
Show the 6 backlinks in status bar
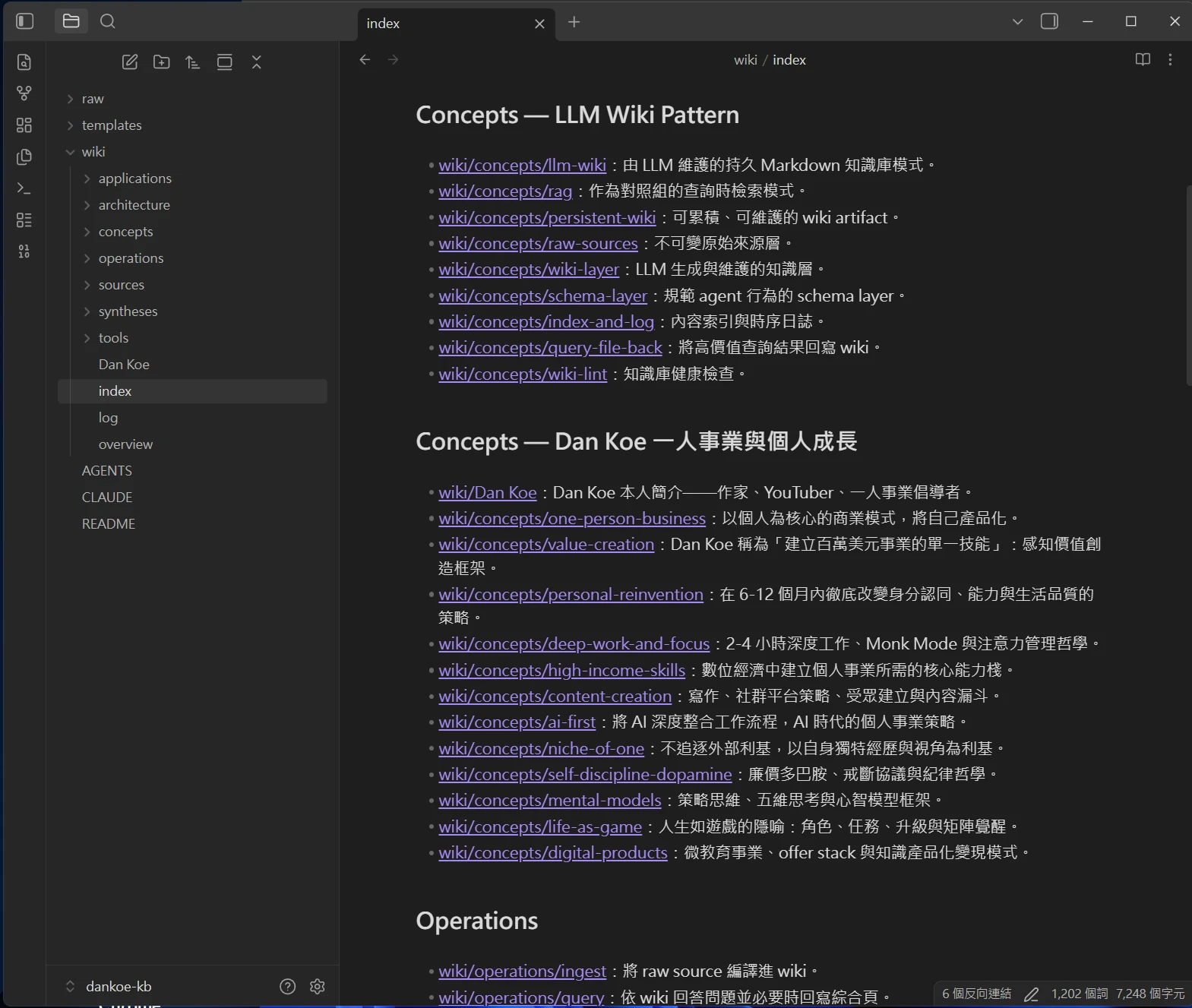[976, 994]
